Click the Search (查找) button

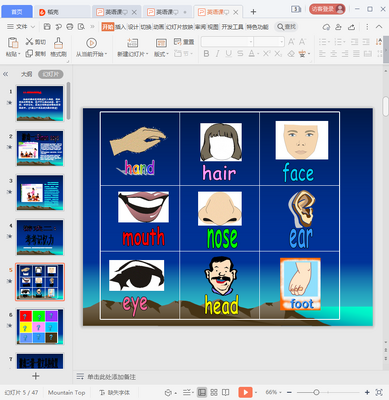pos(286,27)
